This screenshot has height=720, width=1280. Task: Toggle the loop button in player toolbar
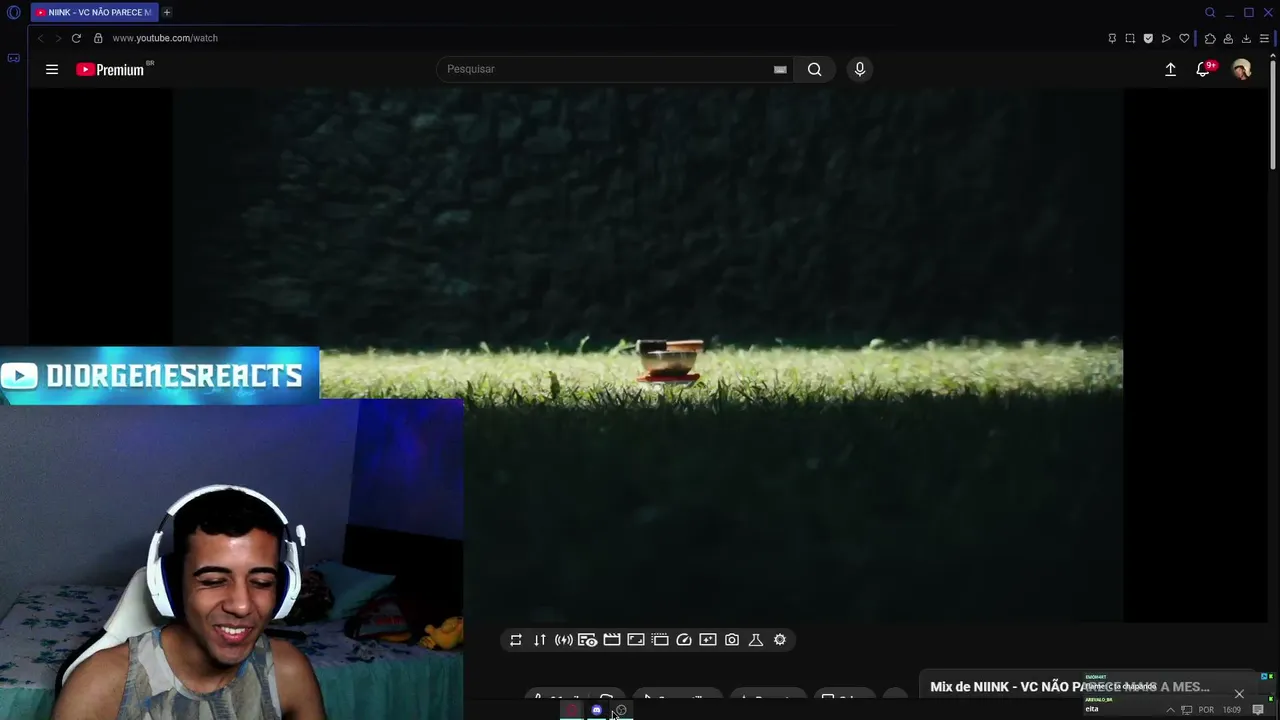tap(516, 640)
